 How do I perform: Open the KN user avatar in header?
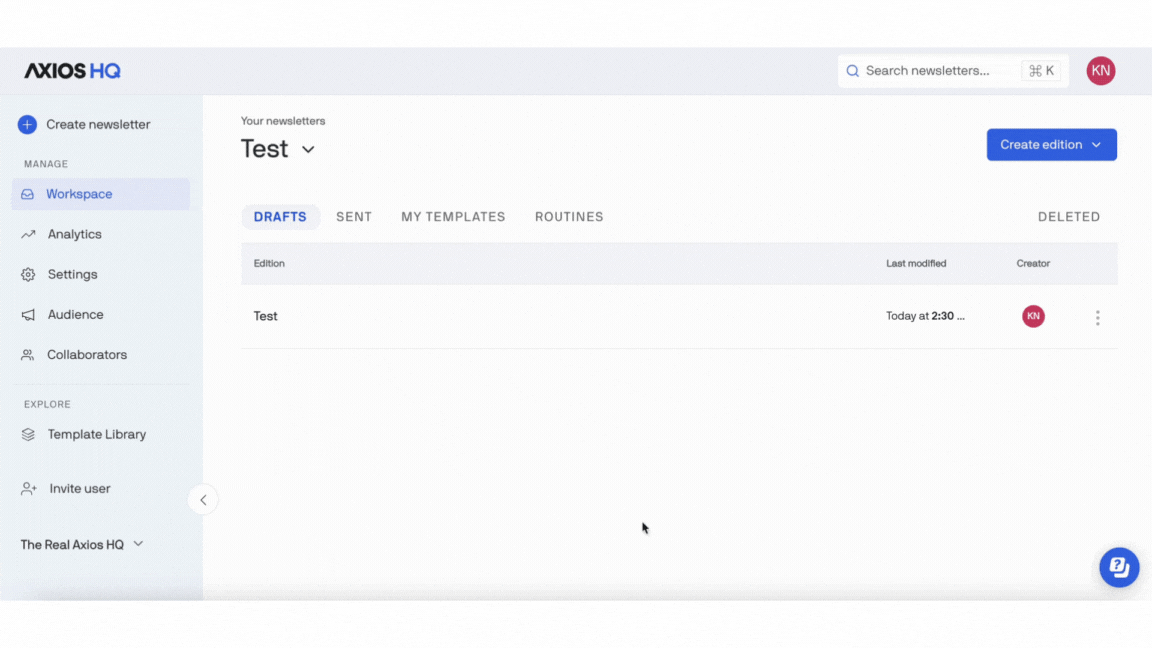click(x=1101, y=71)
